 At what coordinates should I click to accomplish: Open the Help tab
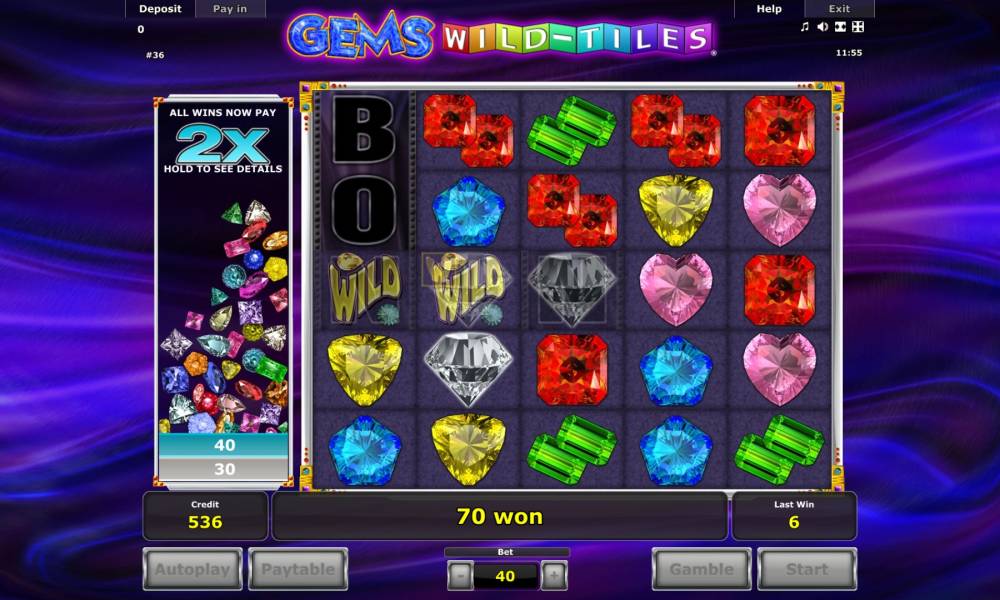(769, 9)
